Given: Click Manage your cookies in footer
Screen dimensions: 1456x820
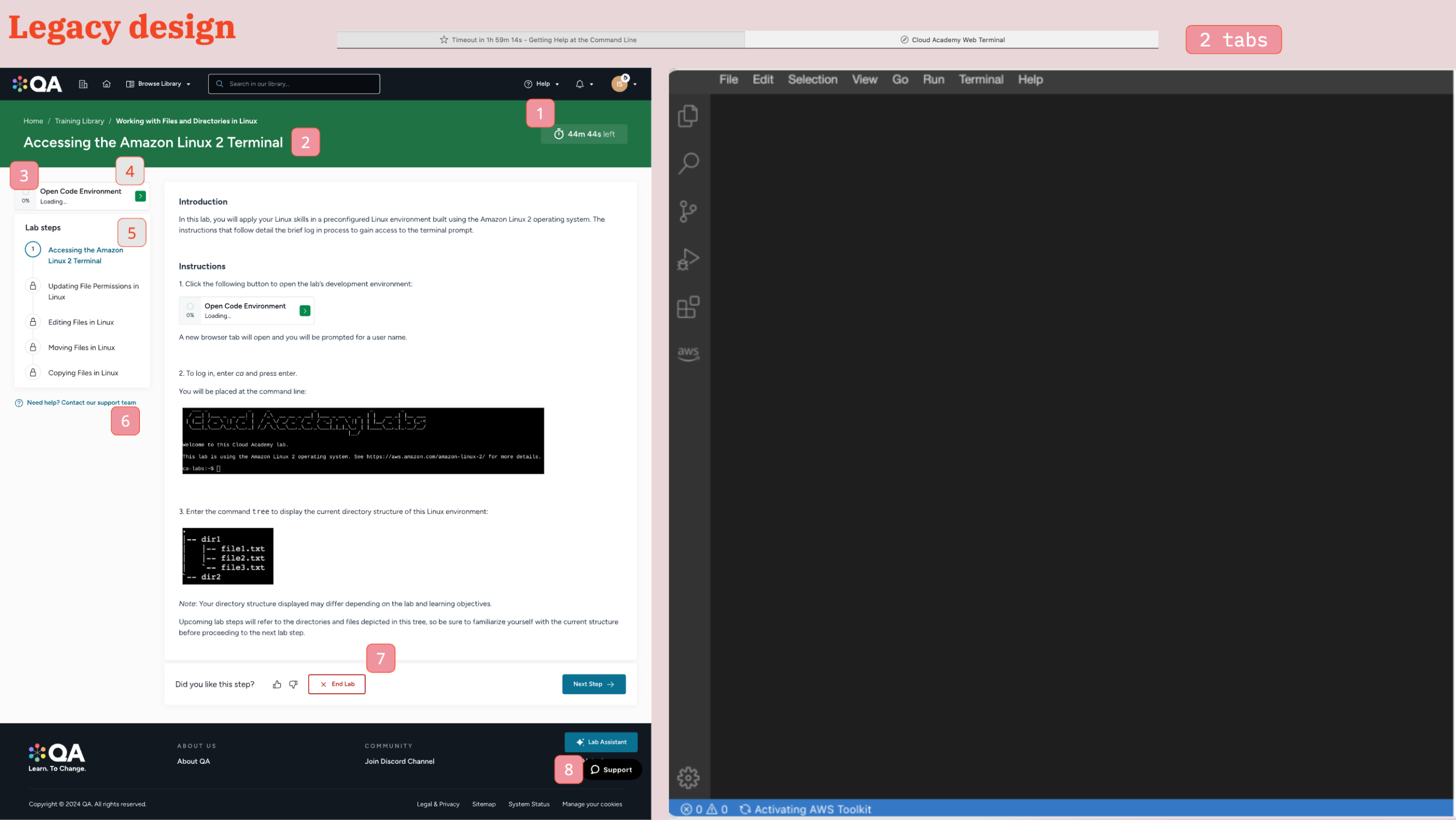Looking at the screenshot, I should [x=592, y=804].
